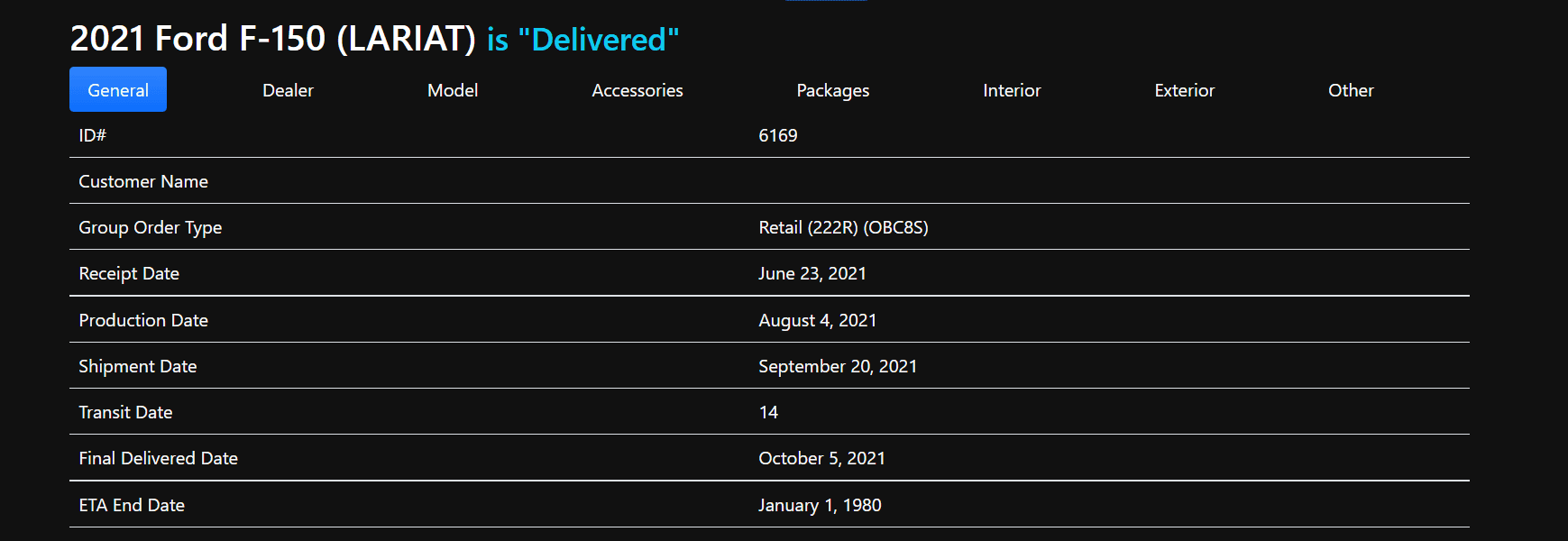The height and width of the screenshot is (541, 1568).
Task: Switch to the Dealer tab
Action: (x=288, y=90)
